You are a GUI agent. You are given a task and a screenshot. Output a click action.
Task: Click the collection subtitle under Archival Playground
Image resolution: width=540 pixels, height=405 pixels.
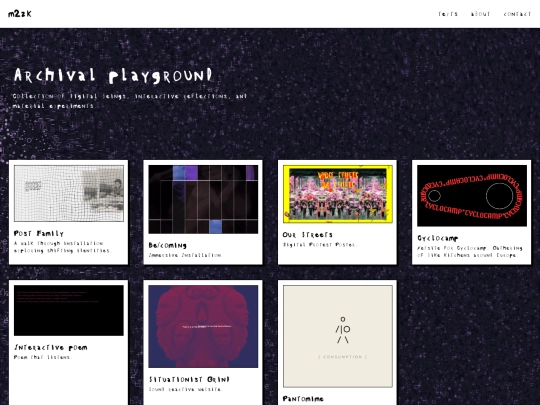point(130,101)
